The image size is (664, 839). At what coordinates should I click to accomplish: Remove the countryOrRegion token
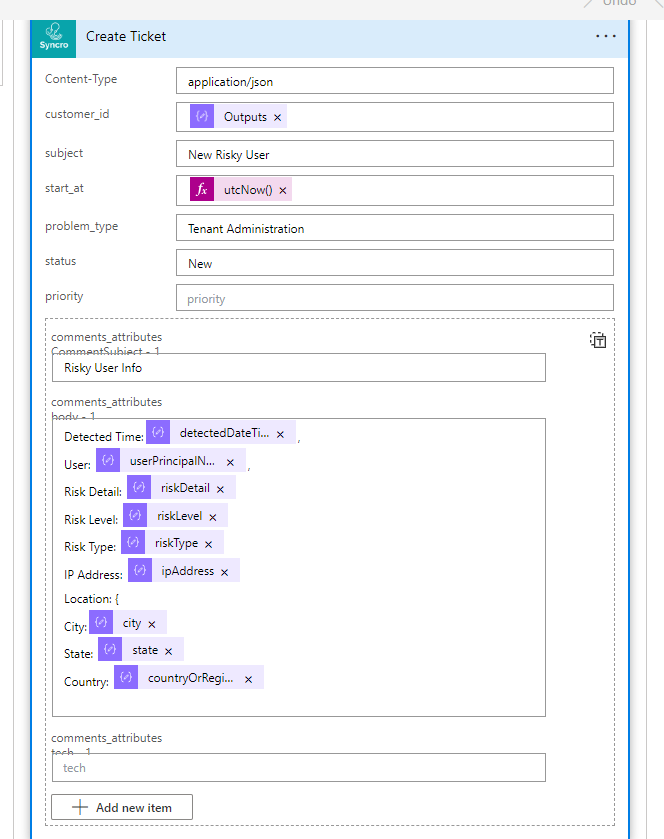tap(248, 679)
